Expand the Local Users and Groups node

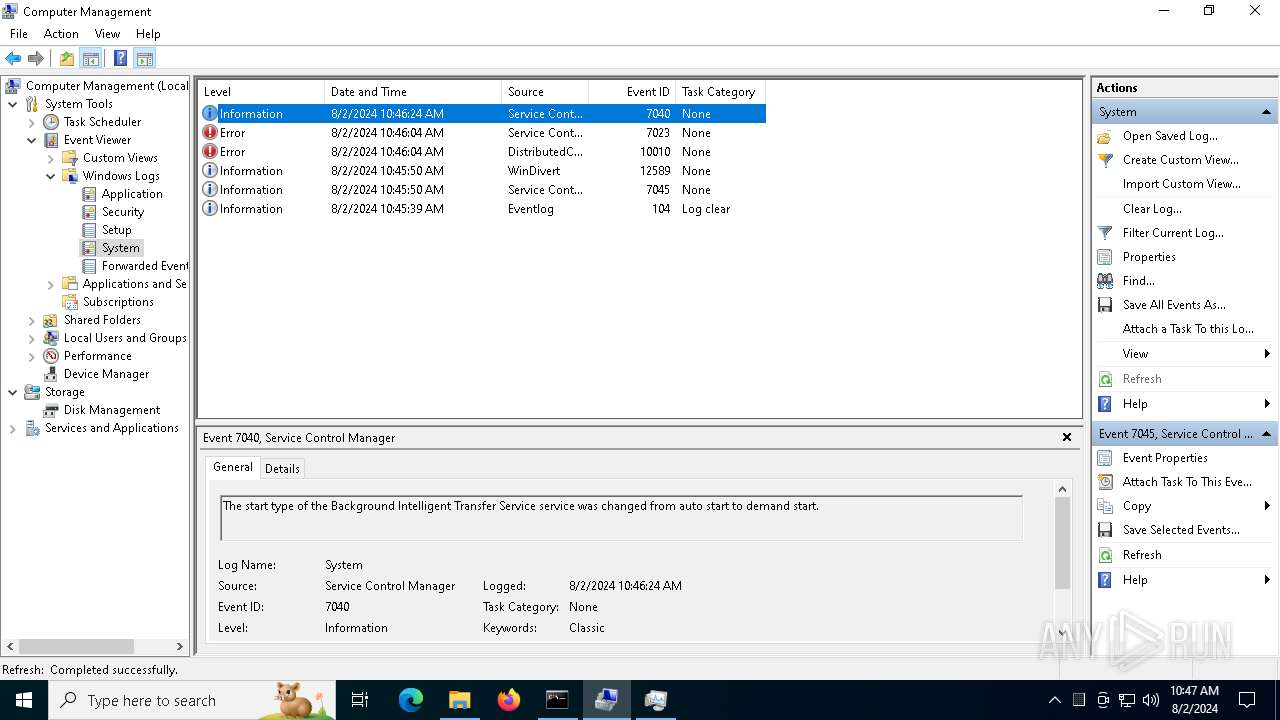pos(31,338)
